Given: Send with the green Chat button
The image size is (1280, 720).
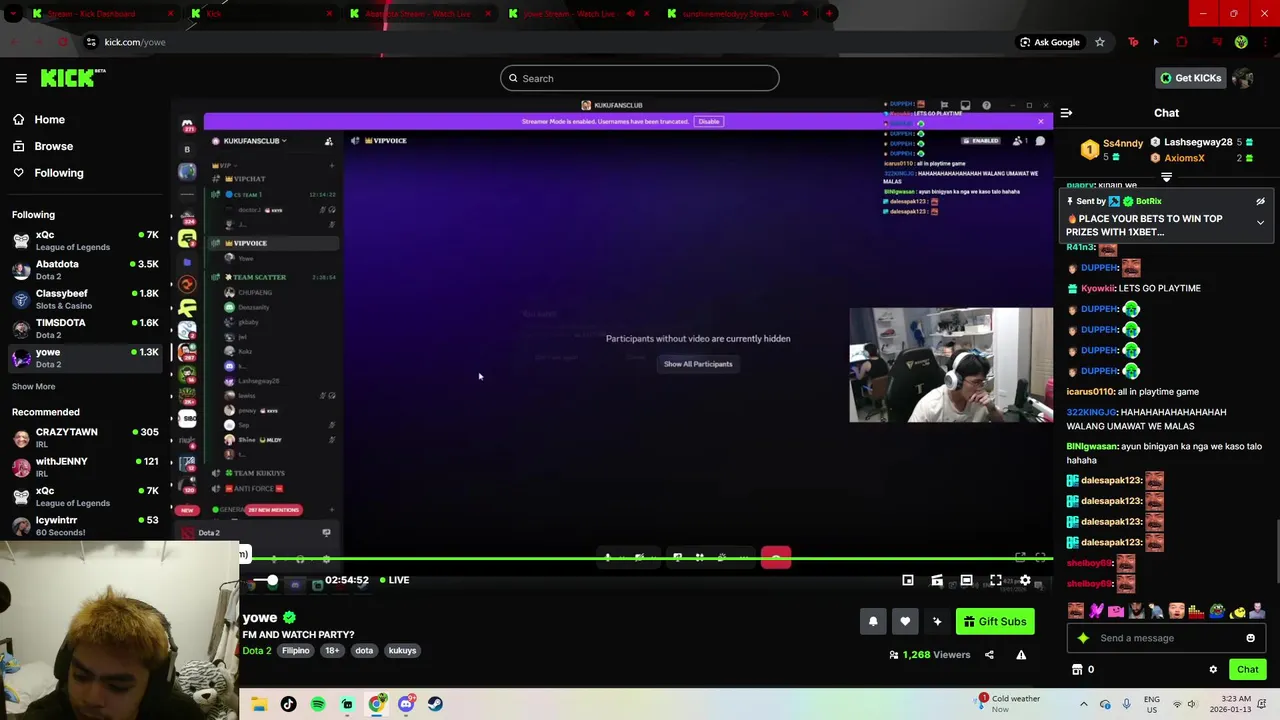Looking at the screenshot, I should [x=1247, y=670].
